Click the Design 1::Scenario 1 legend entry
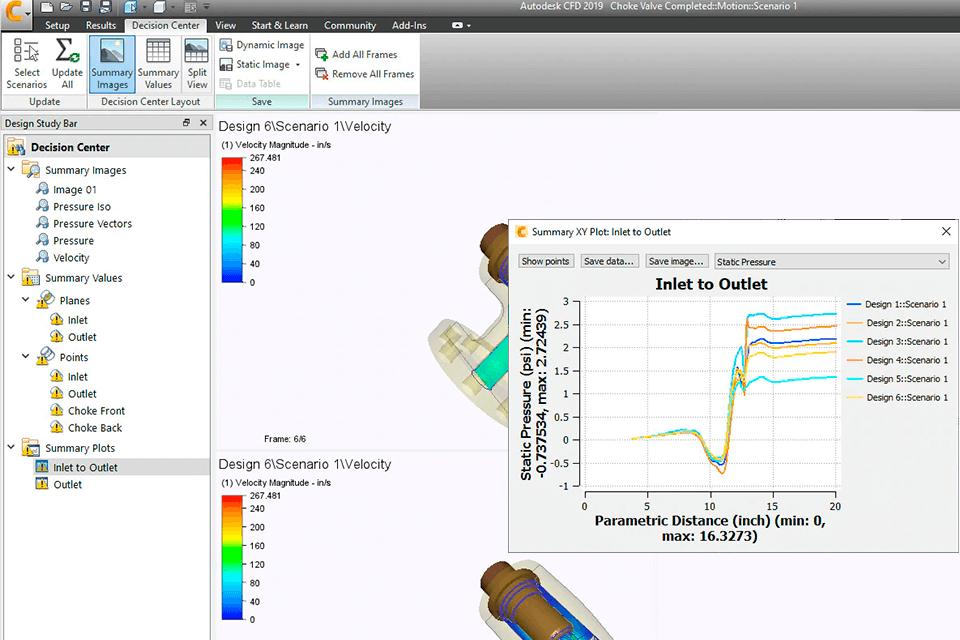 click(x=897, y=304)
